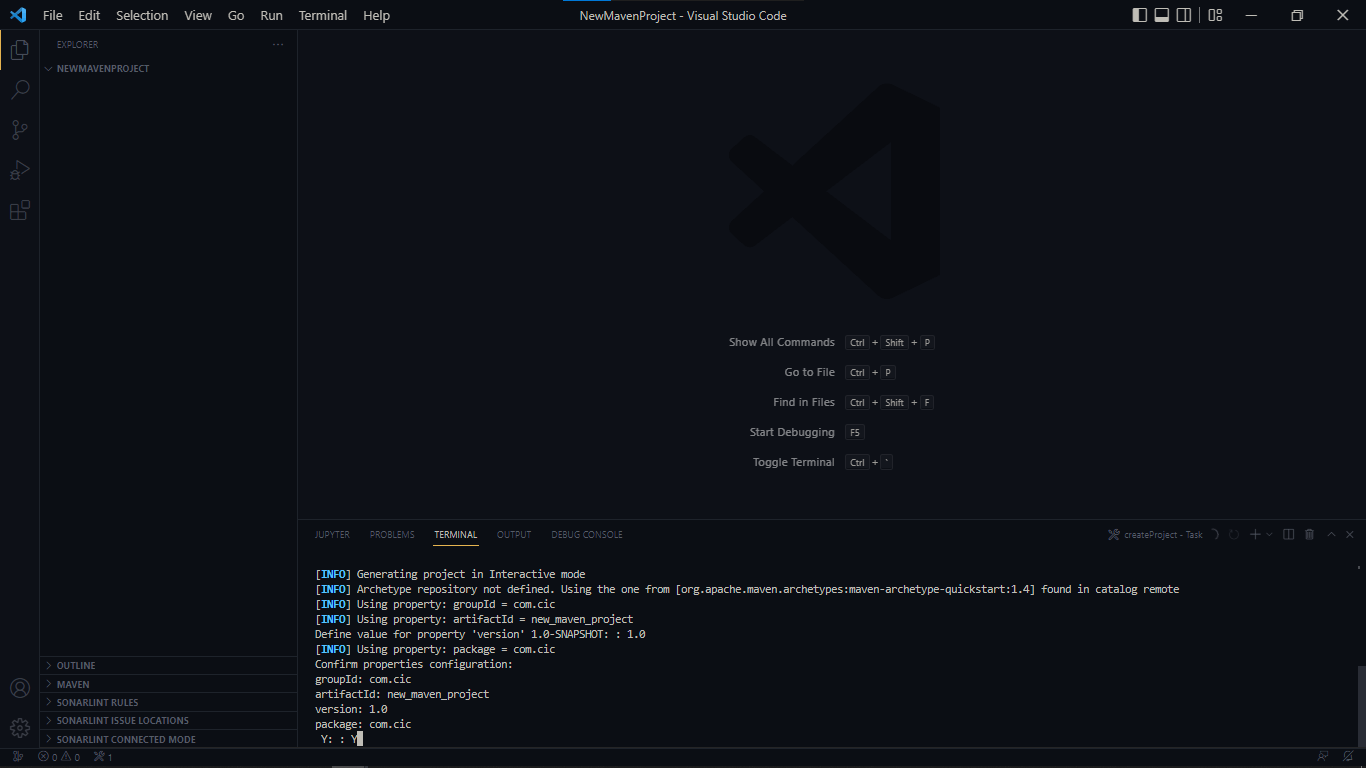The width and height of the screenshot is (1366, 768).
Task: Click the errors and warnings status indicator
Action: click(58, 757)
